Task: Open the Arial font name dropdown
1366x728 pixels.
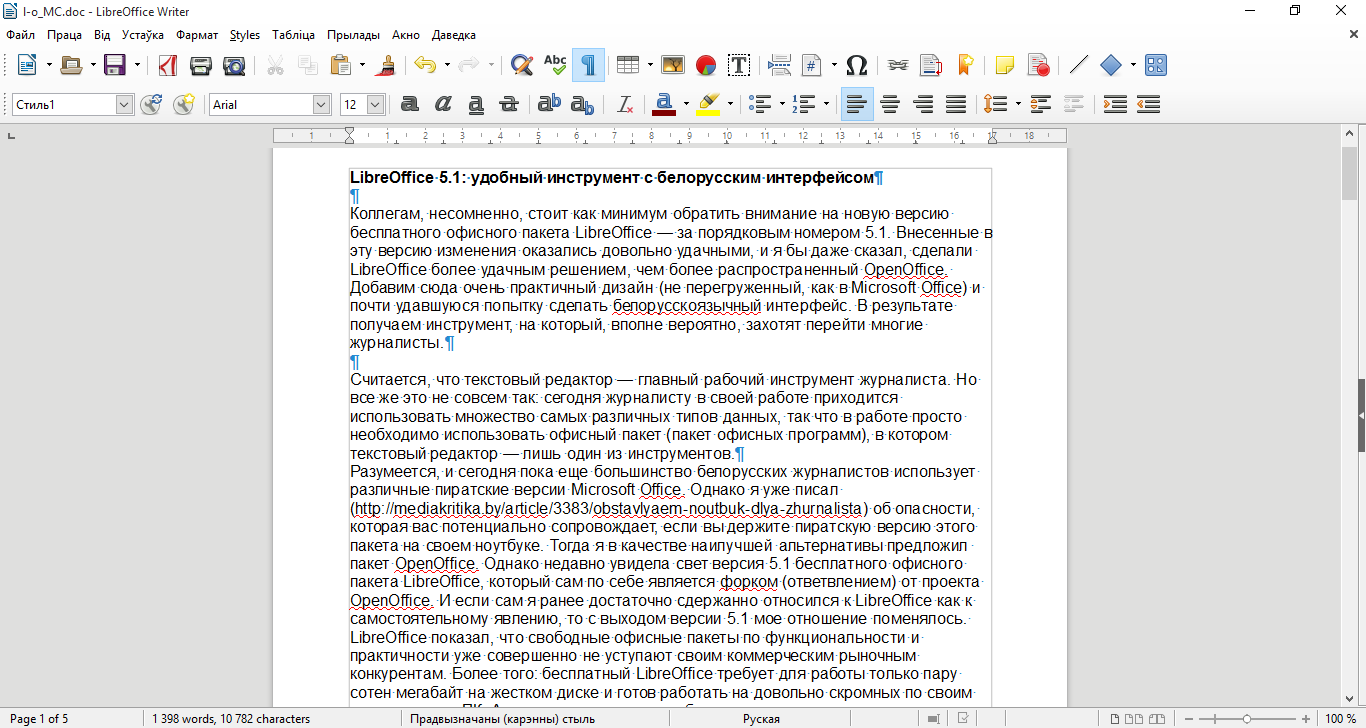Action: 321,104
